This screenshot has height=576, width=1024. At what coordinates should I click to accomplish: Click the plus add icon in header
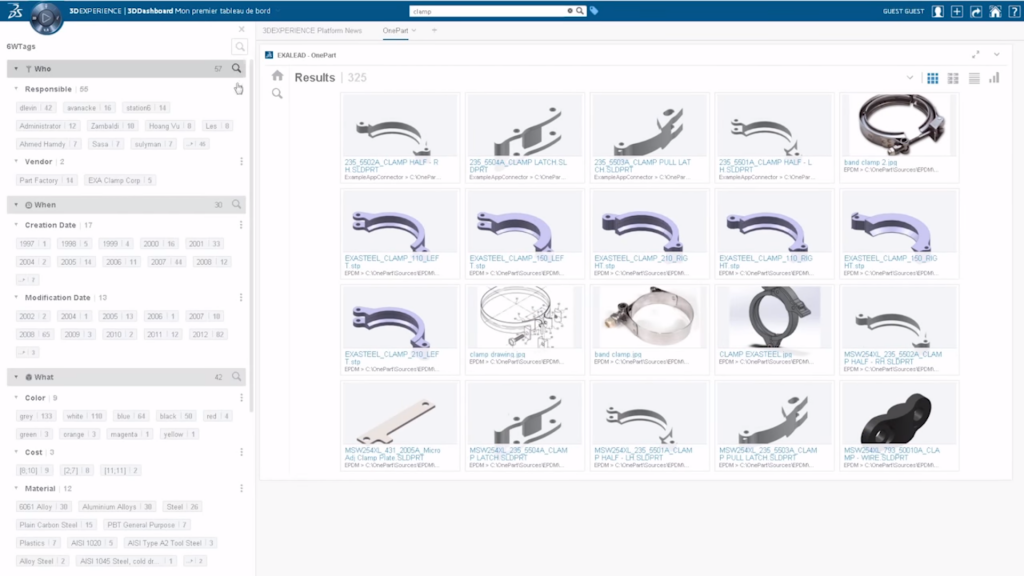click(957, 11)
